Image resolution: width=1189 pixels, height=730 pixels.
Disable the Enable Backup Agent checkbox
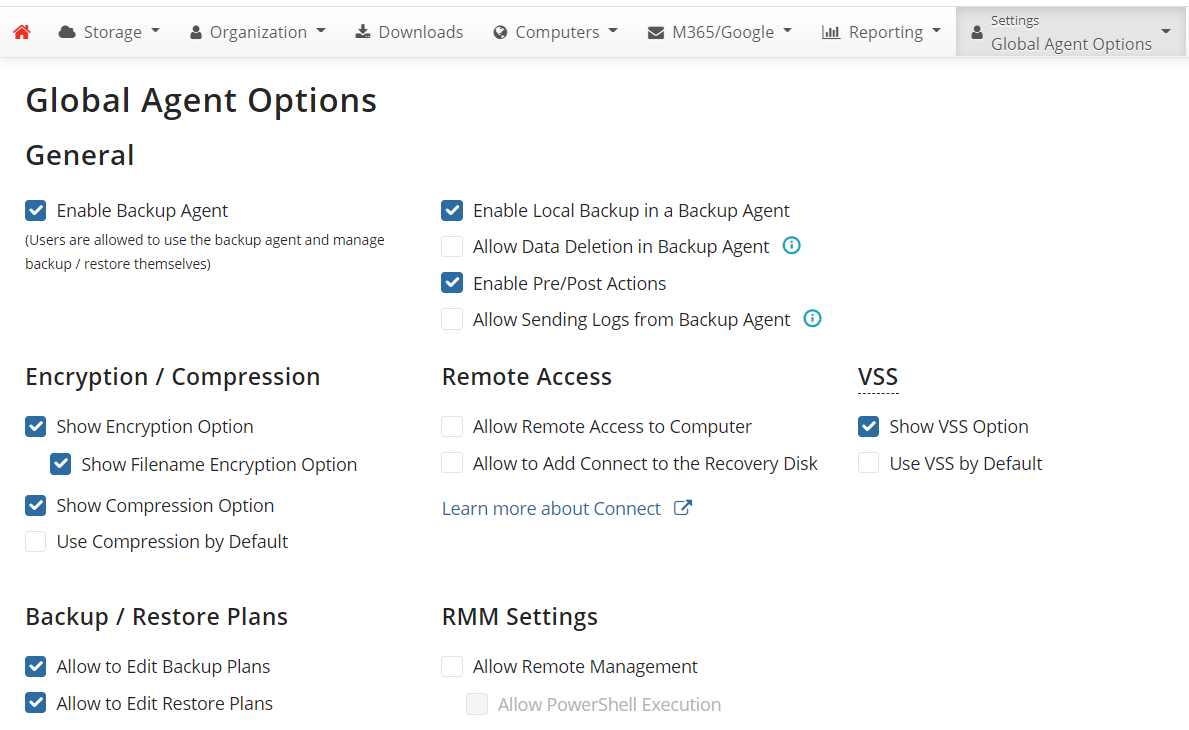pos(36,211)
